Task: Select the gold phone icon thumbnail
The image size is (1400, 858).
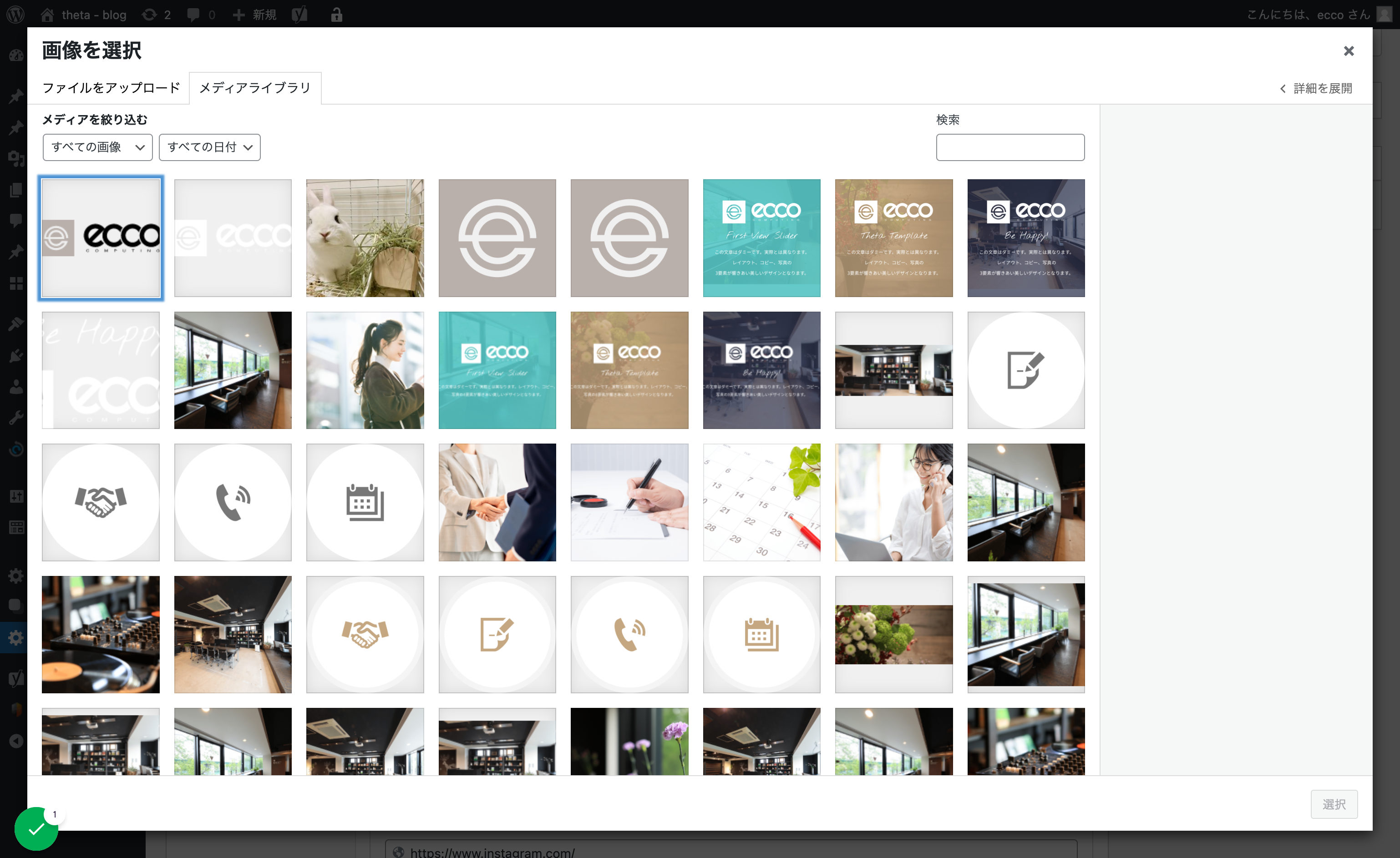Action: coord(629,634)
